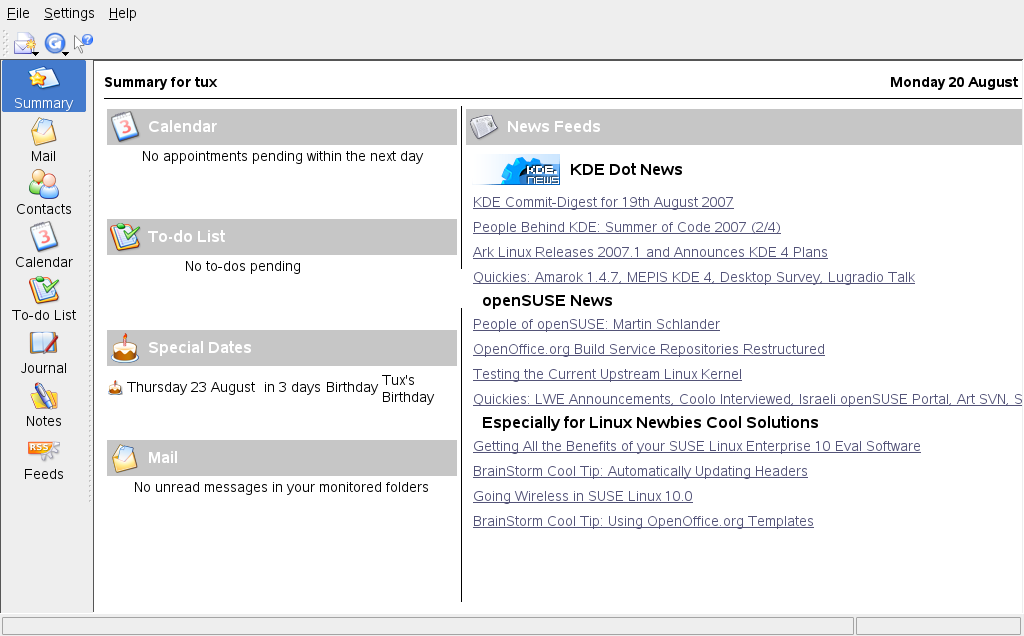
Task: Go to To-do List in sidebar
Action: (x=43, y=300)
